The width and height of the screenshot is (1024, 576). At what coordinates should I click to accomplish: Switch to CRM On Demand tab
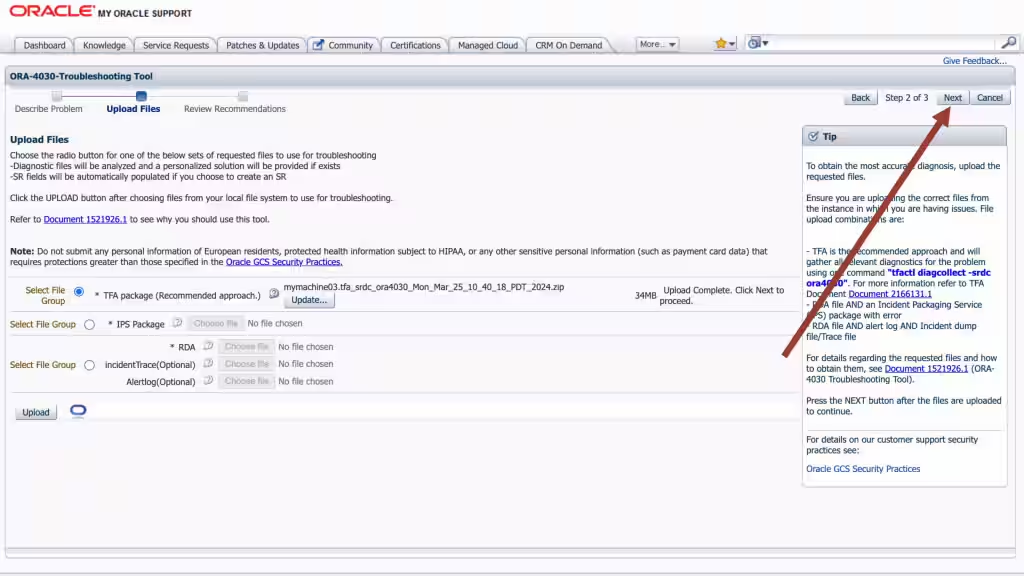click(x=568, y=45)
